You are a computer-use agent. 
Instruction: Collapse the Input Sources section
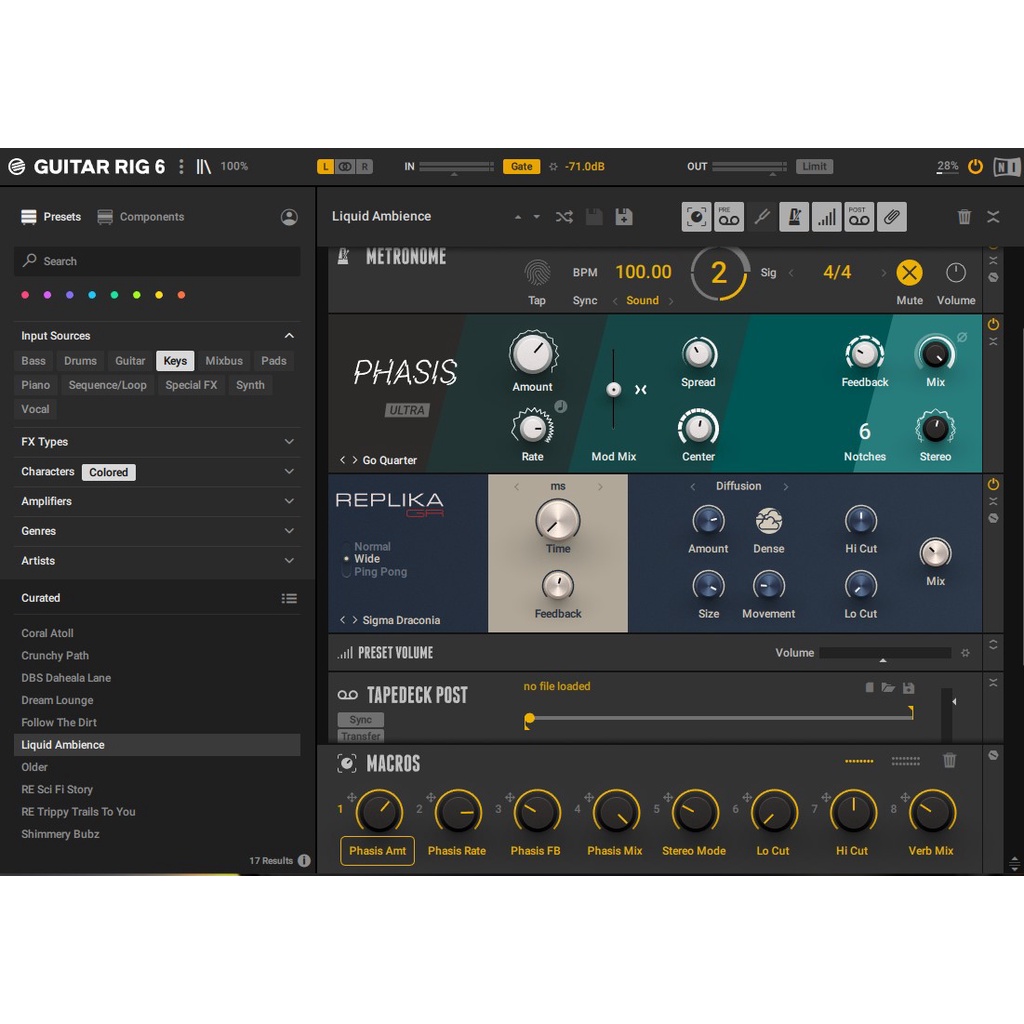click(289, 336)
